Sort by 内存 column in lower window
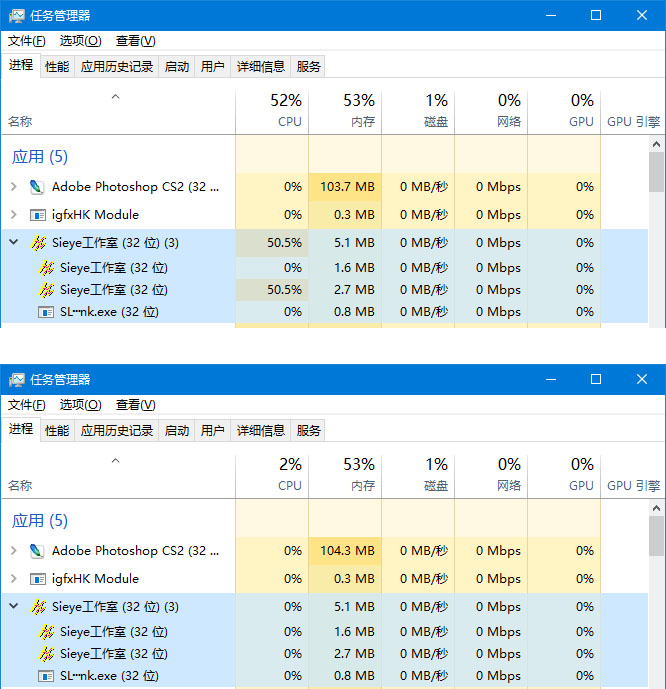 click(345, 474)
